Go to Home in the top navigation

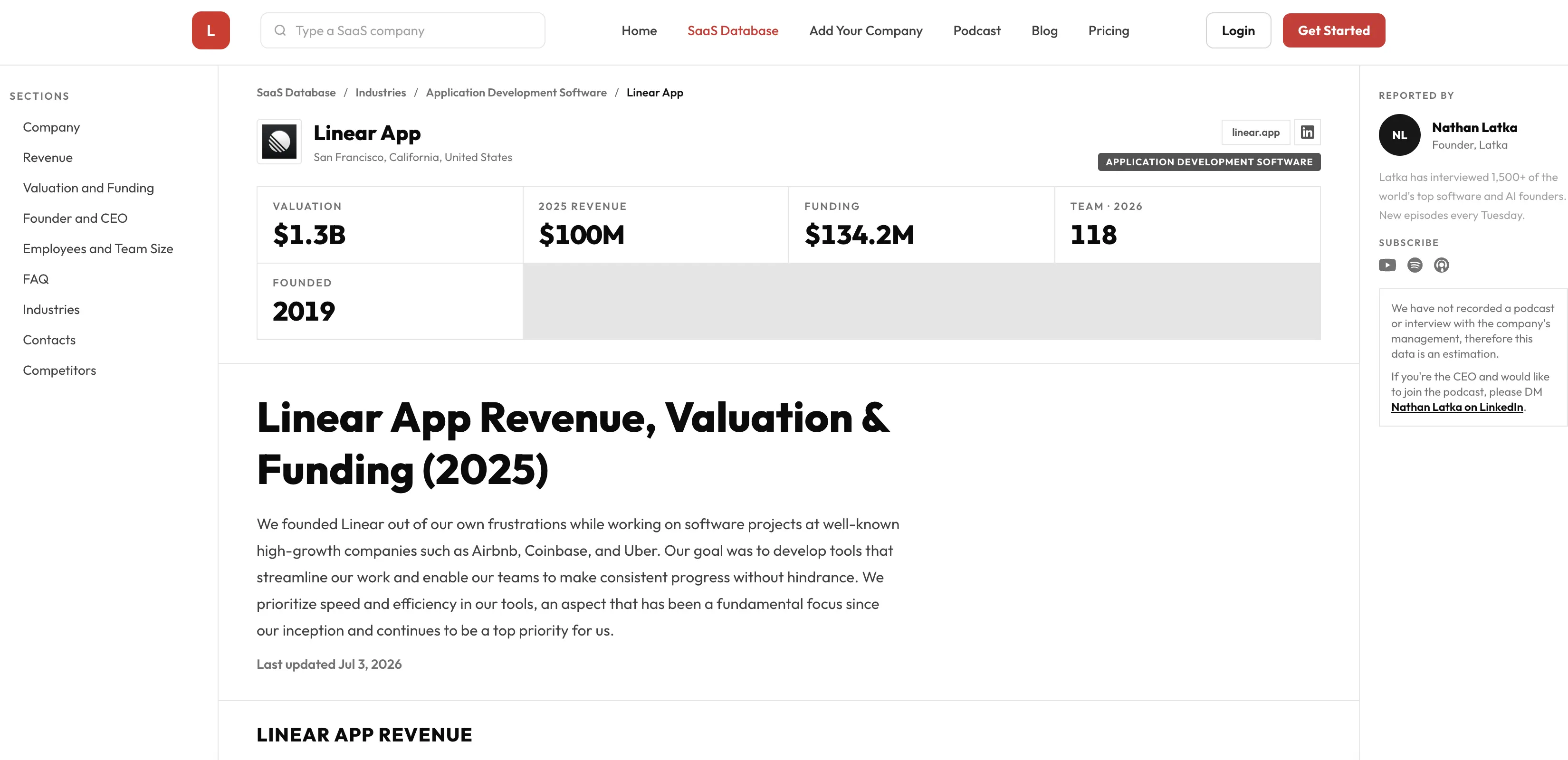[x=639, y=30]
